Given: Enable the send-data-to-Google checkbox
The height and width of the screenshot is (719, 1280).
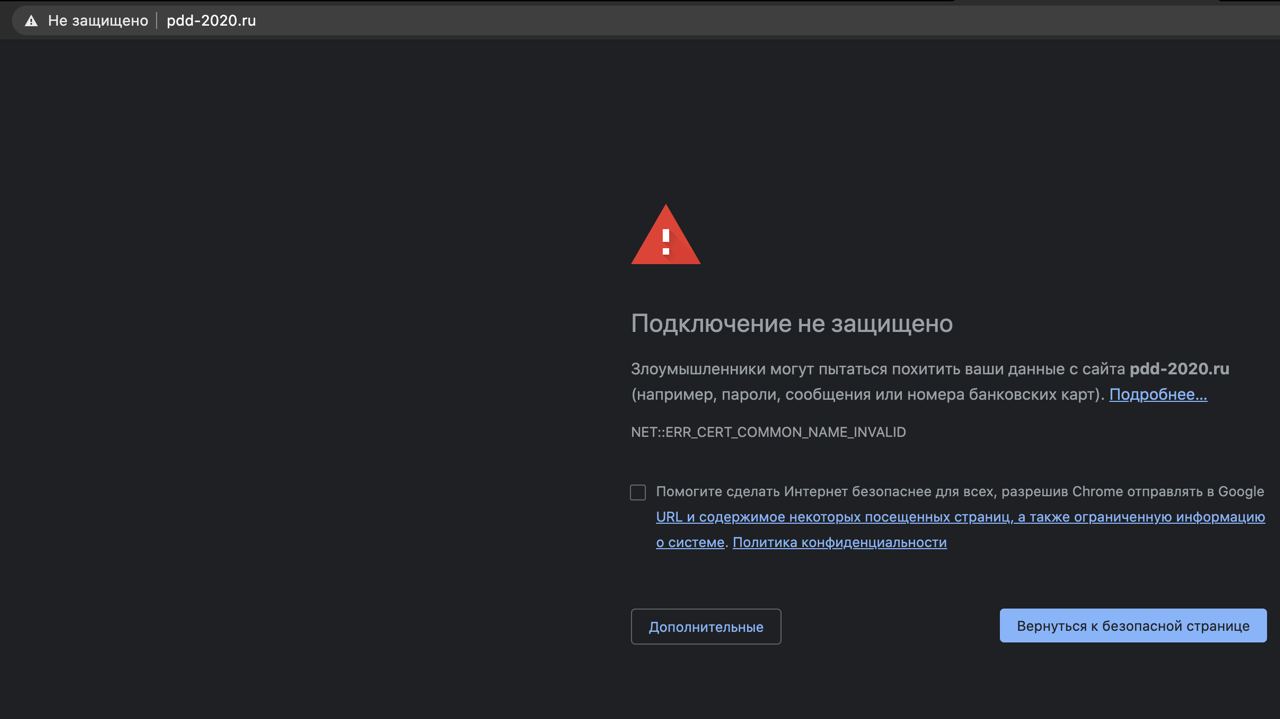Looking at the screenshot, I should (638, 492).
